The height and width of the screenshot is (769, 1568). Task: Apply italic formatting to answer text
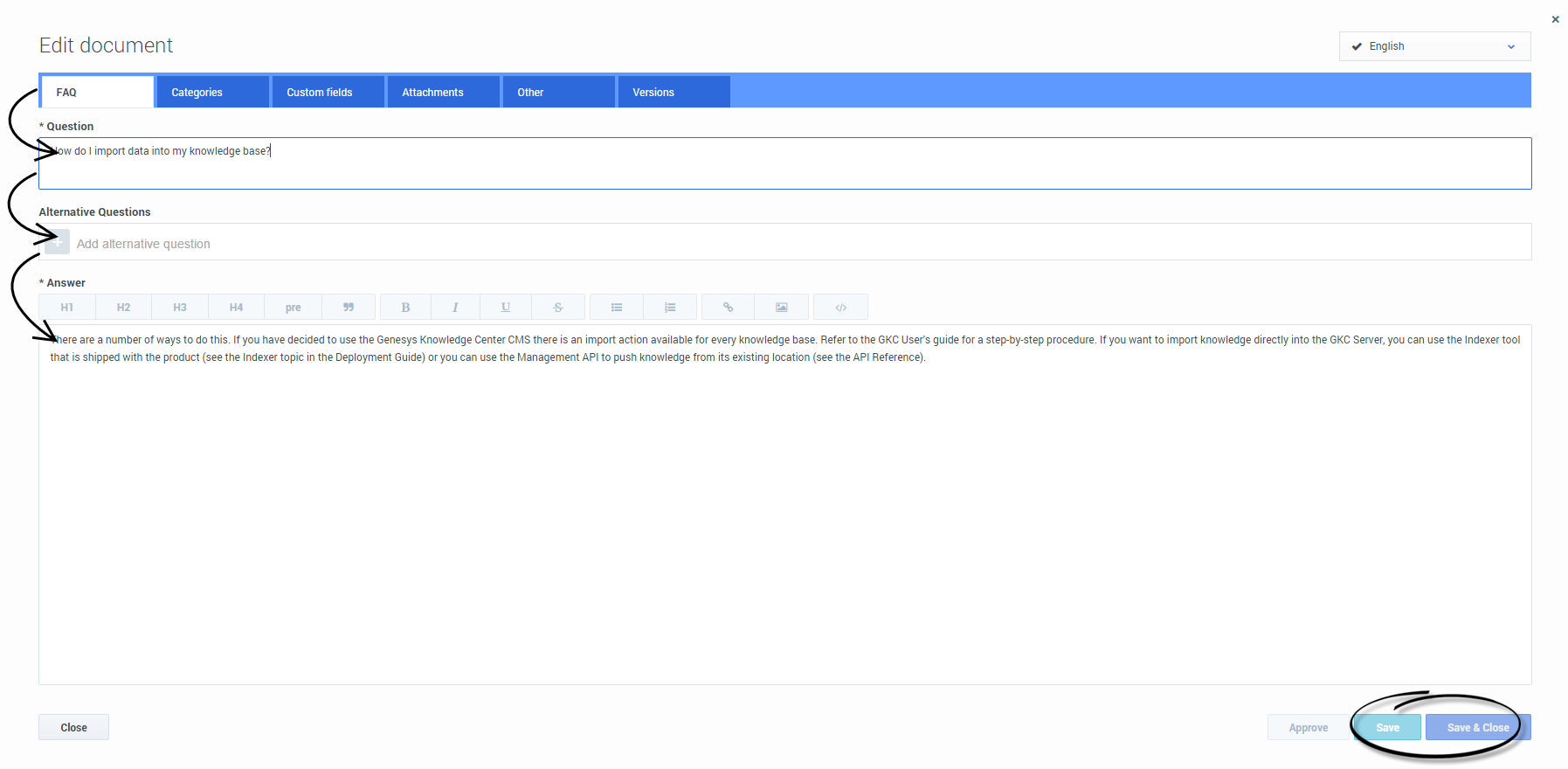(x=455, y=308)
